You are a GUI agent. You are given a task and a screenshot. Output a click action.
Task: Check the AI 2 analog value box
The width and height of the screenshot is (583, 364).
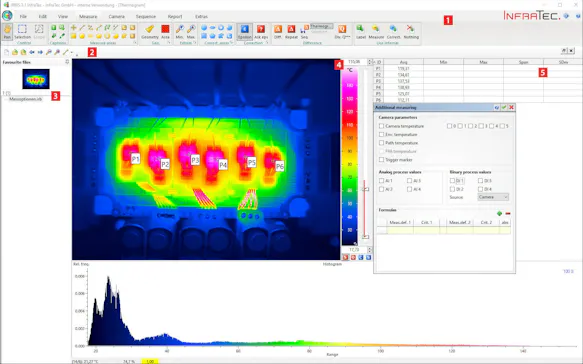pyautogui.click(x=381, y=189)
